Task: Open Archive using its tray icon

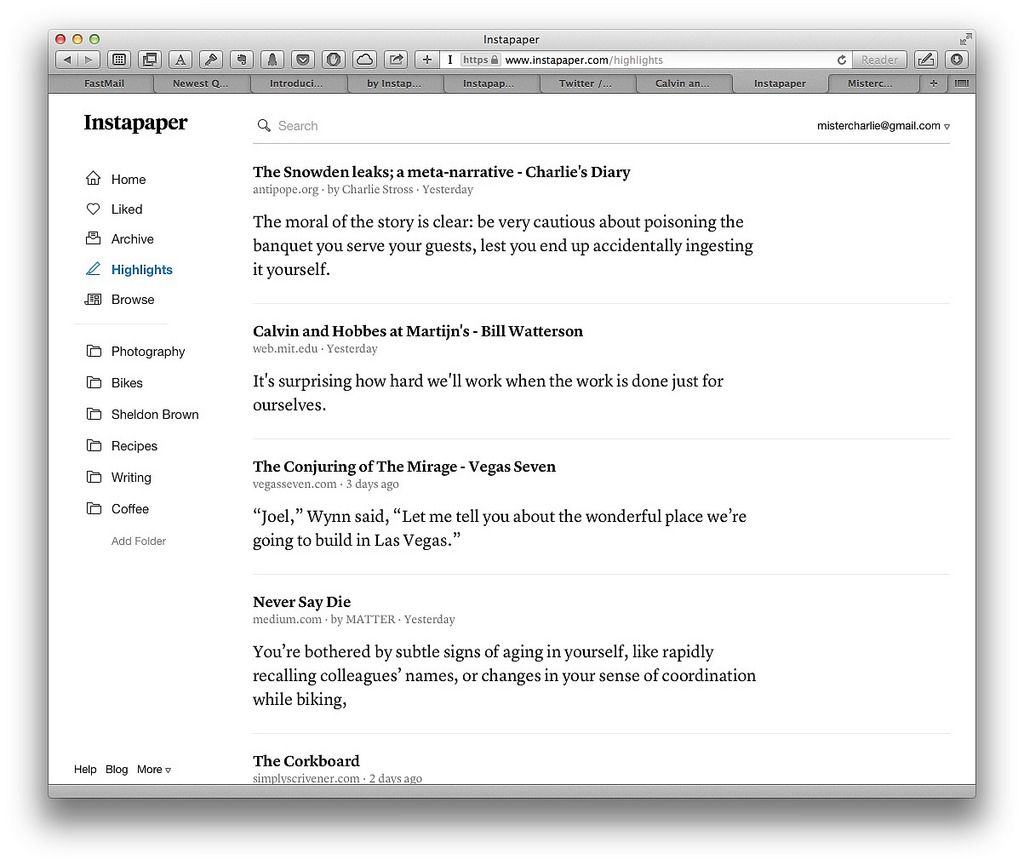Action: coord(93,239)
